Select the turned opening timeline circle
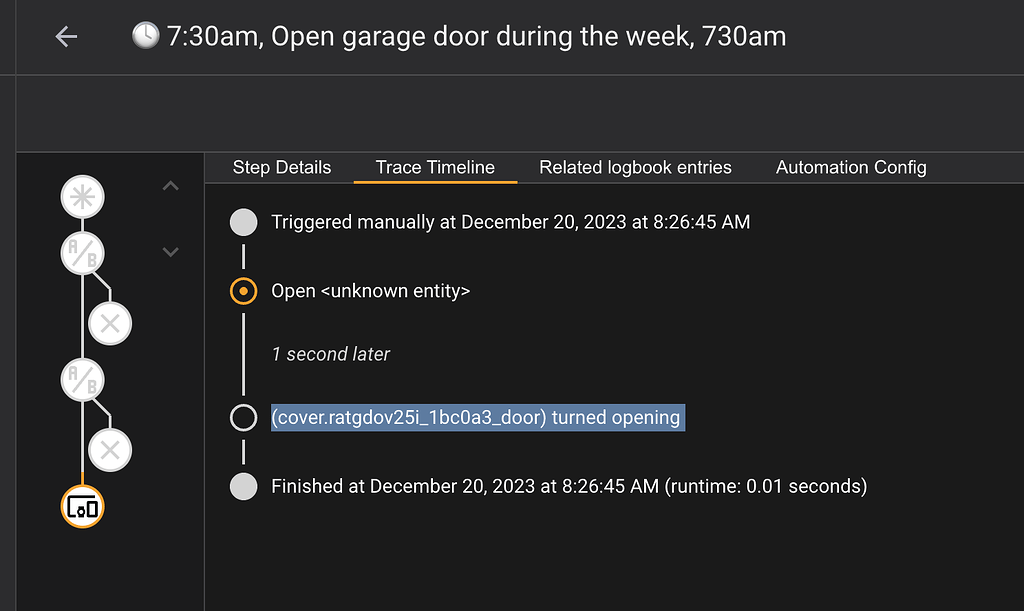Screen dimensions: 1024x611 (243, 417)
